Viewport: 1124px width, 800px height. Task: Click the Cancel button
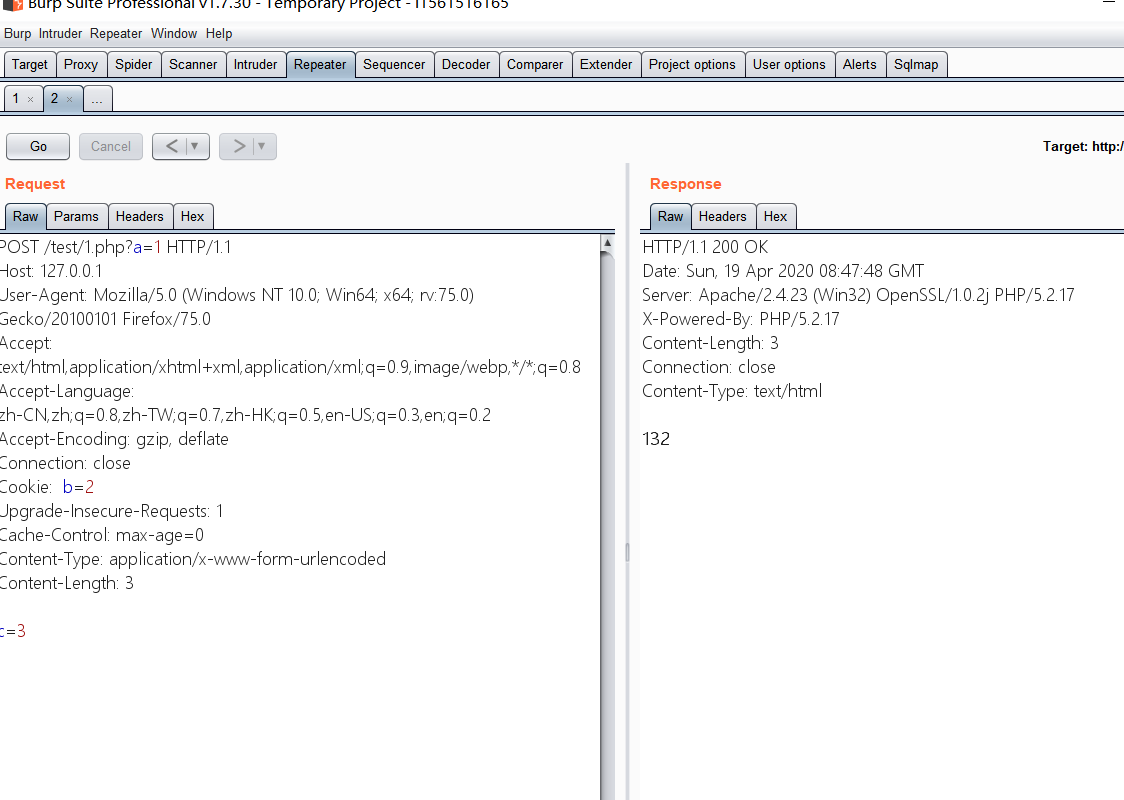110,146
